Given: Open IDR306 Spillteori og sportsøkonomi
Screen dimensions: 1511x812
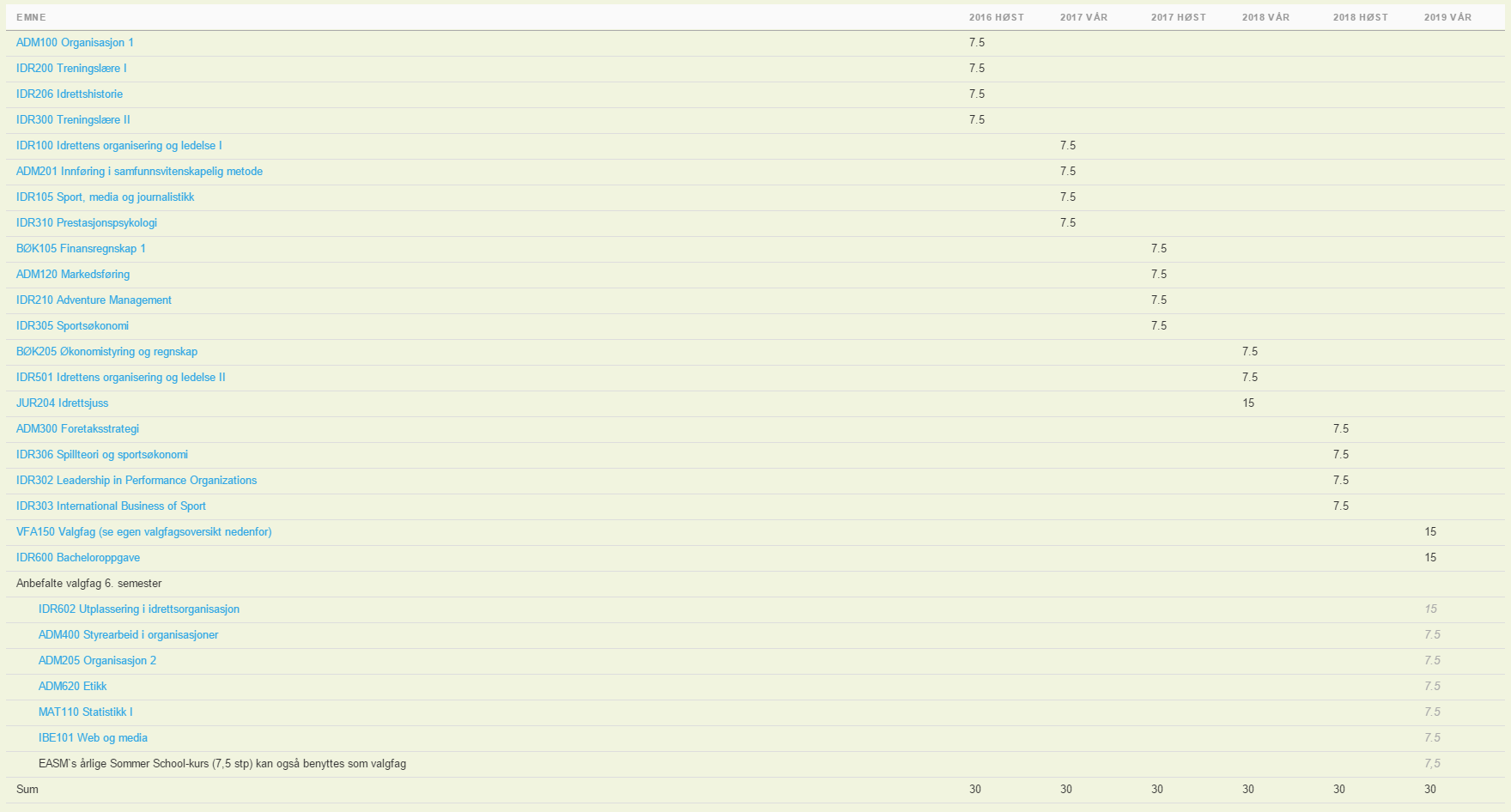Looking at the screenshot, I should coord(102,455).
